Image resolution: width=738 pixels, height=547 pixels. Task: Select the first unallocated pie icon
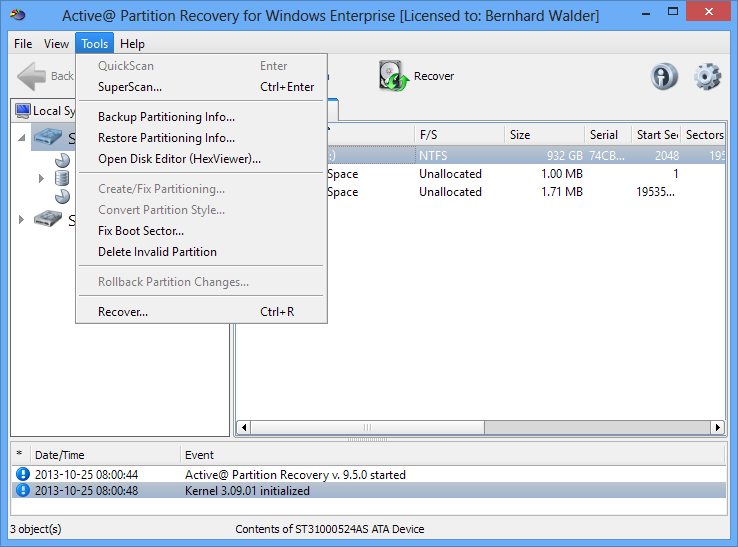[x=62, y=161]
